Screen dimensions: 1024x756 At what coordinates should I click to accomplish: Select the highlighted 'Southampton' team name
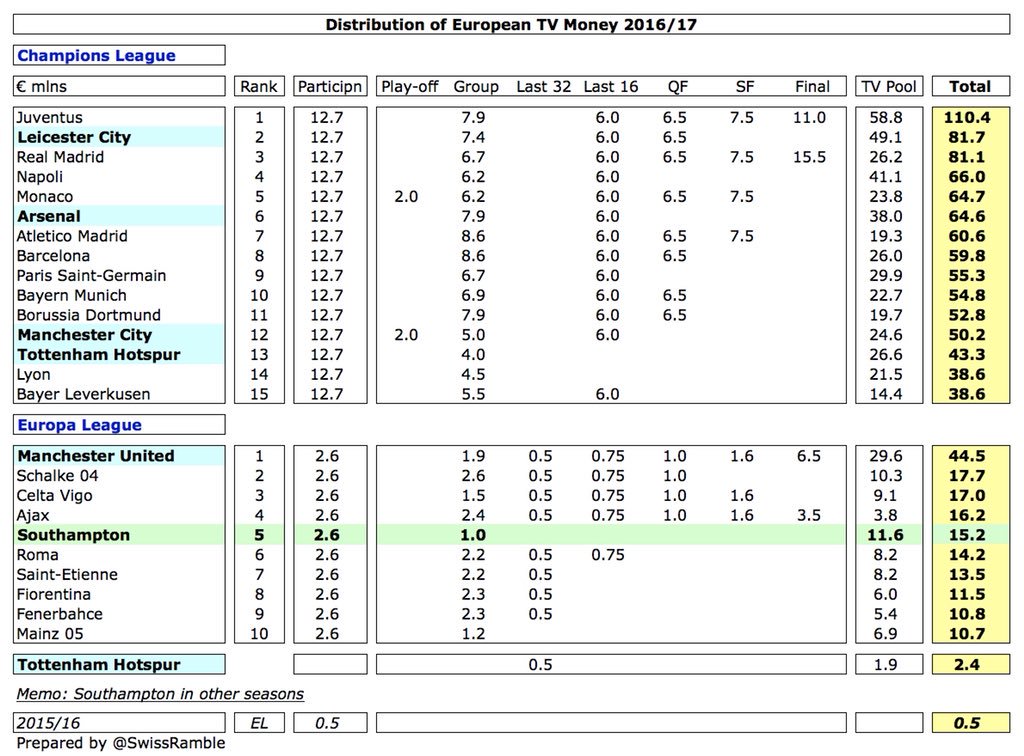coord(73,535)
